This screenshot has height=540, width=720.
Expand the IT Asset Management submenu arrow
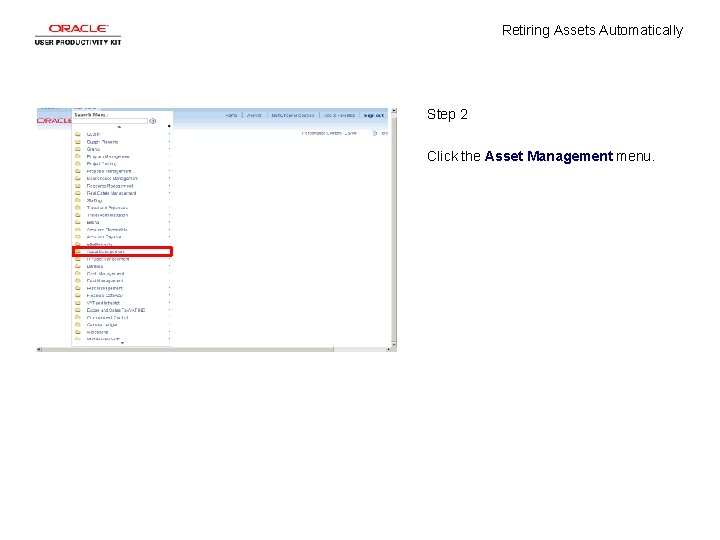click(169, 259)
